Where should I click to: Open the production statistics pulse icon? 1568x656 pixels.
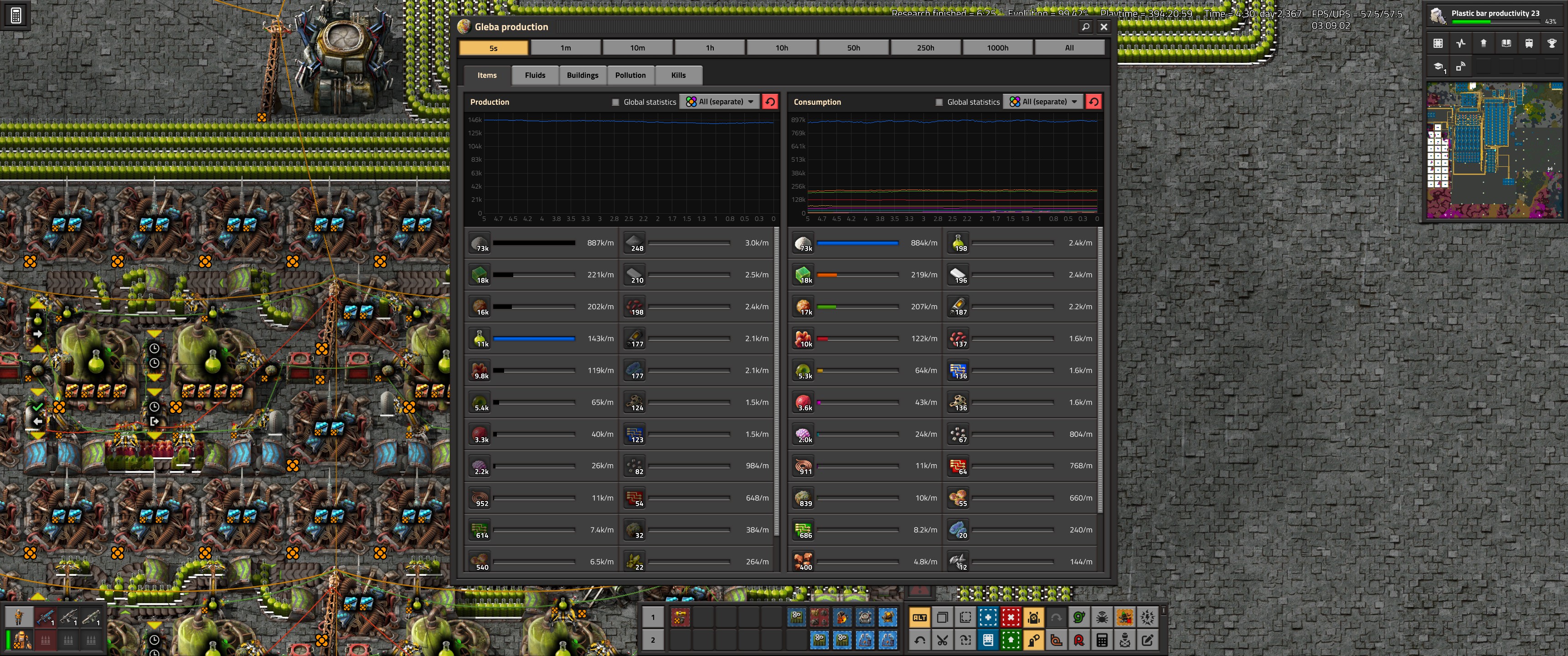pos(1461,43)
